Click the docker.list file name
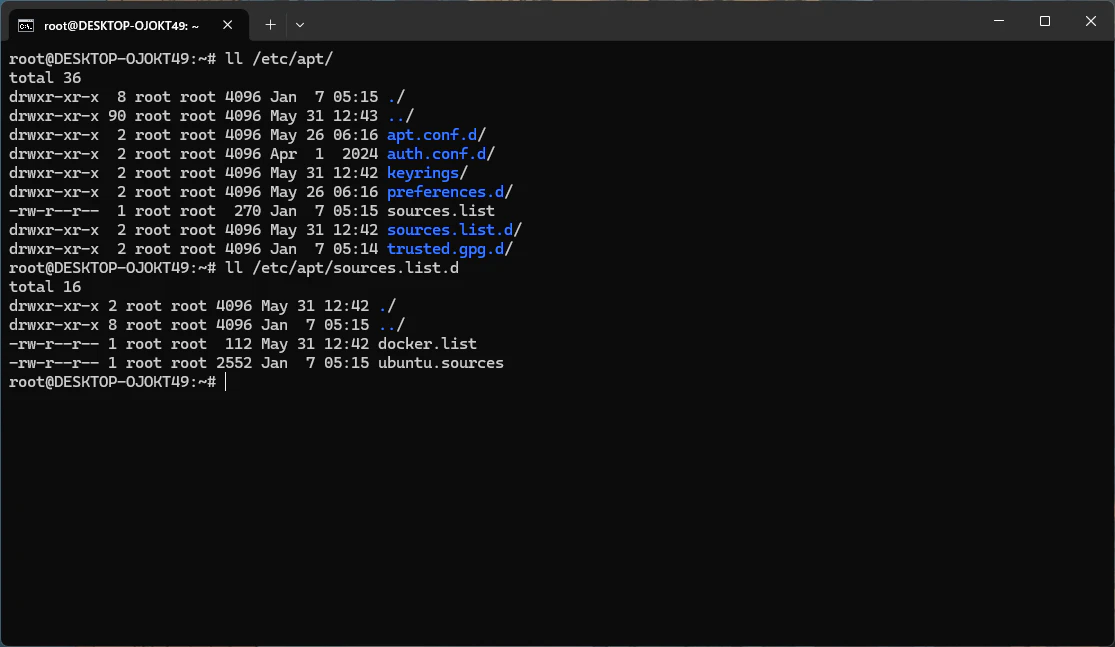 [x=427, y=344]
